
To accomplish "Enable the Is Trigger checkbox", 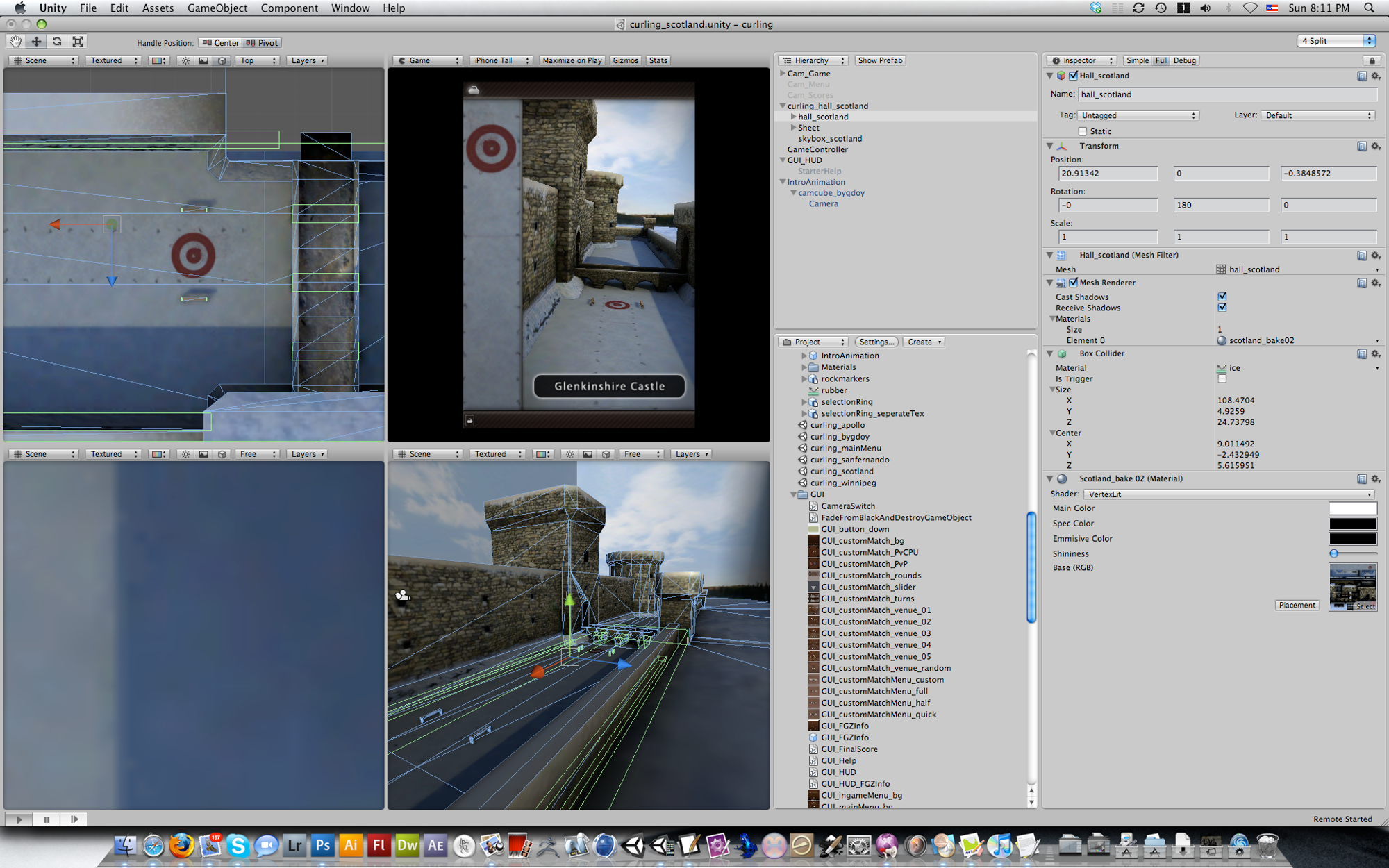I will 1222,379.
